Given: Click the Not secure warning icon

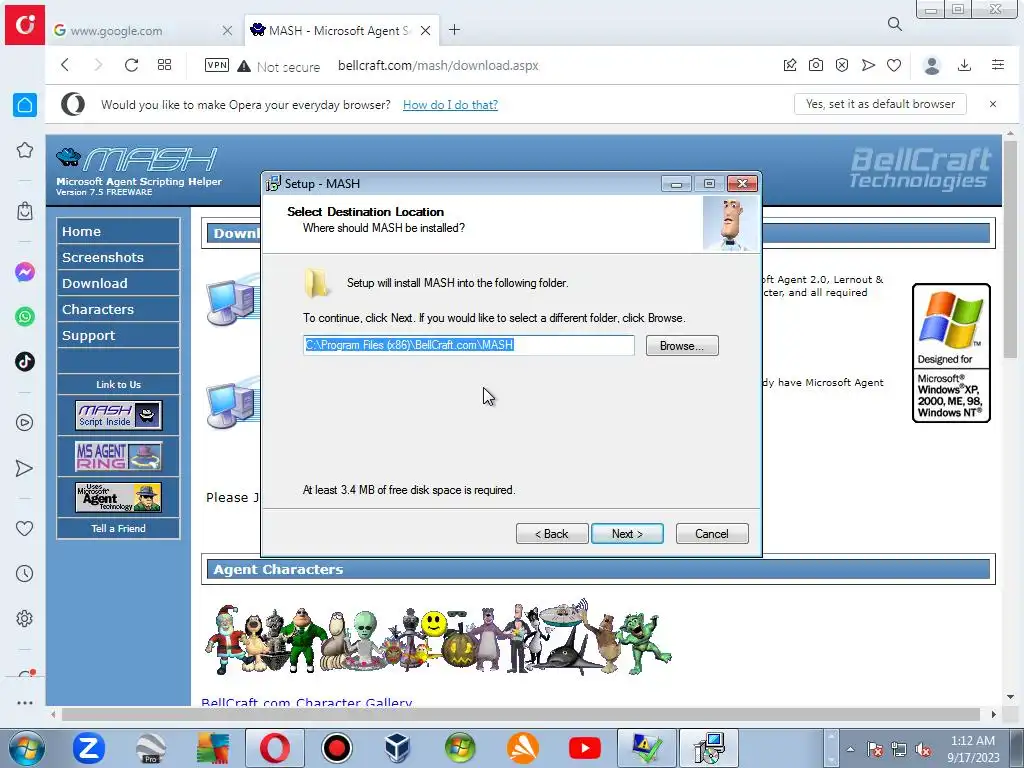Looking at the screenshot, I should point(244,66).
